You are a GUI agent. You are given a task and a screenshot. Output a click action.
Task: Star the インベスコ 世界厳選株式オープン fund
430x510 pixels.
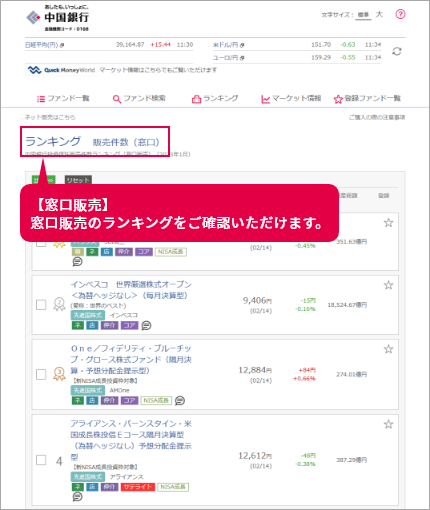388,285
